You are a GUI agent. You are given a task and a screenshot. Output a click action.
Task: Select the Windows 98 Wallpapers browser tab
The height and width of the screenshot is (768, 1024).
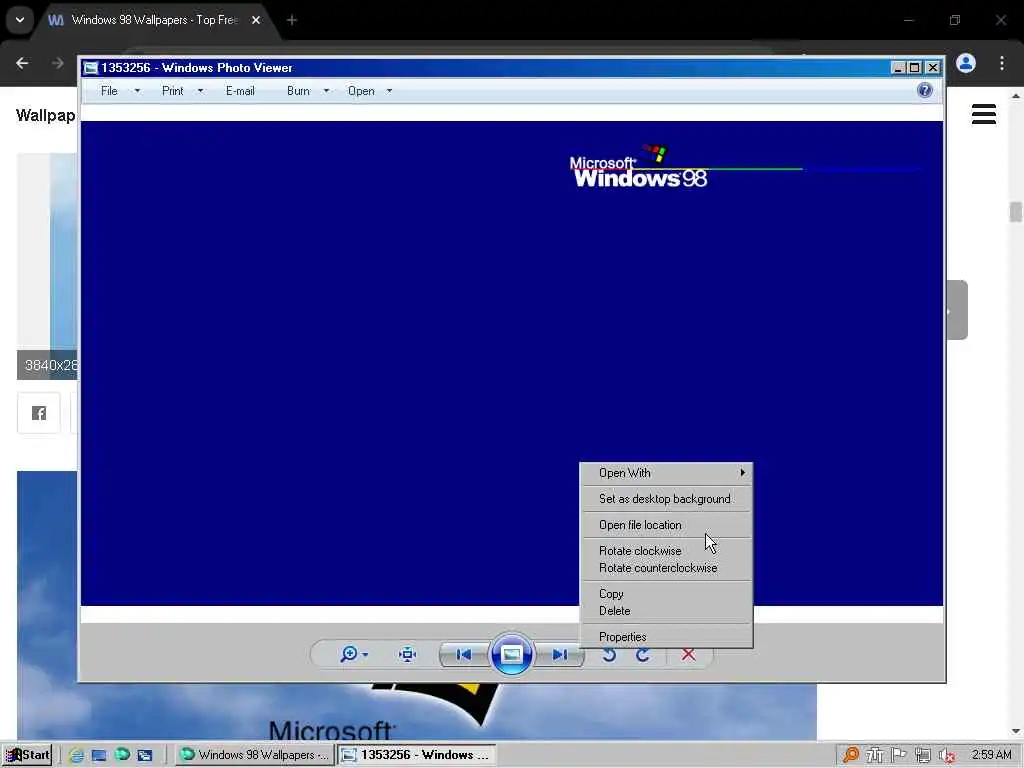tap(155, 20)
